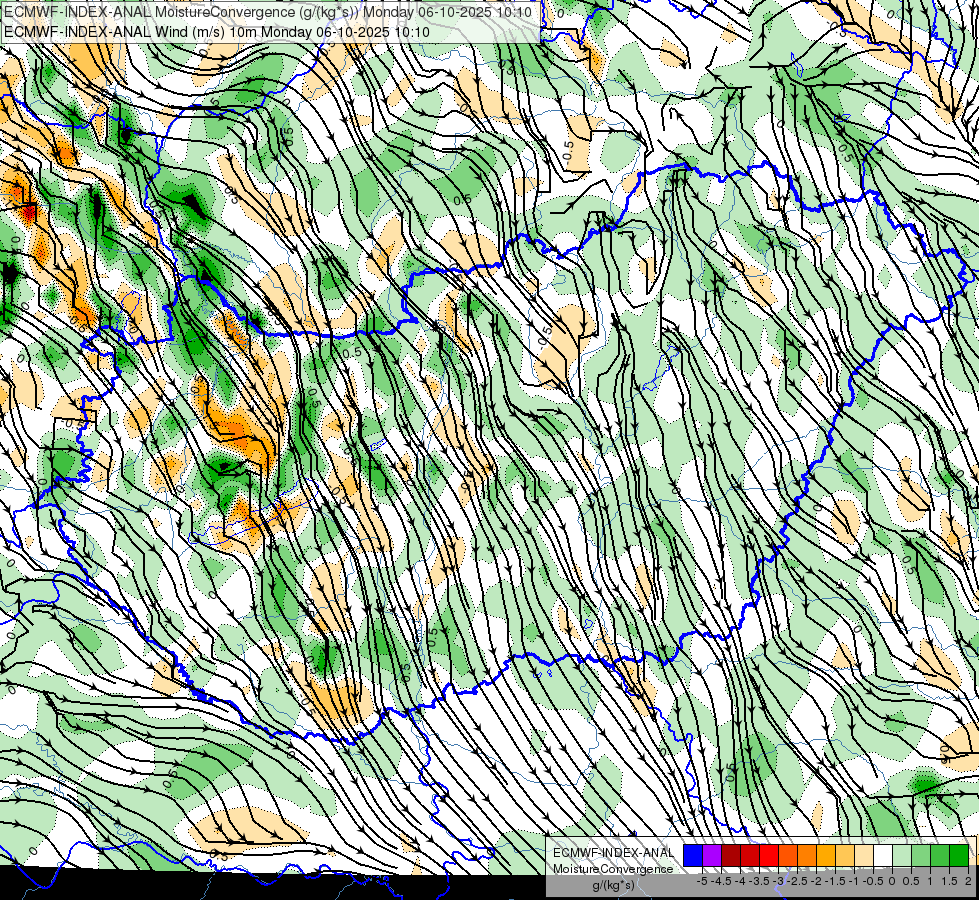The image size is (979, 900).
Task: Click the orange swatch between -2.5 and -2
Action: (807, 855)
